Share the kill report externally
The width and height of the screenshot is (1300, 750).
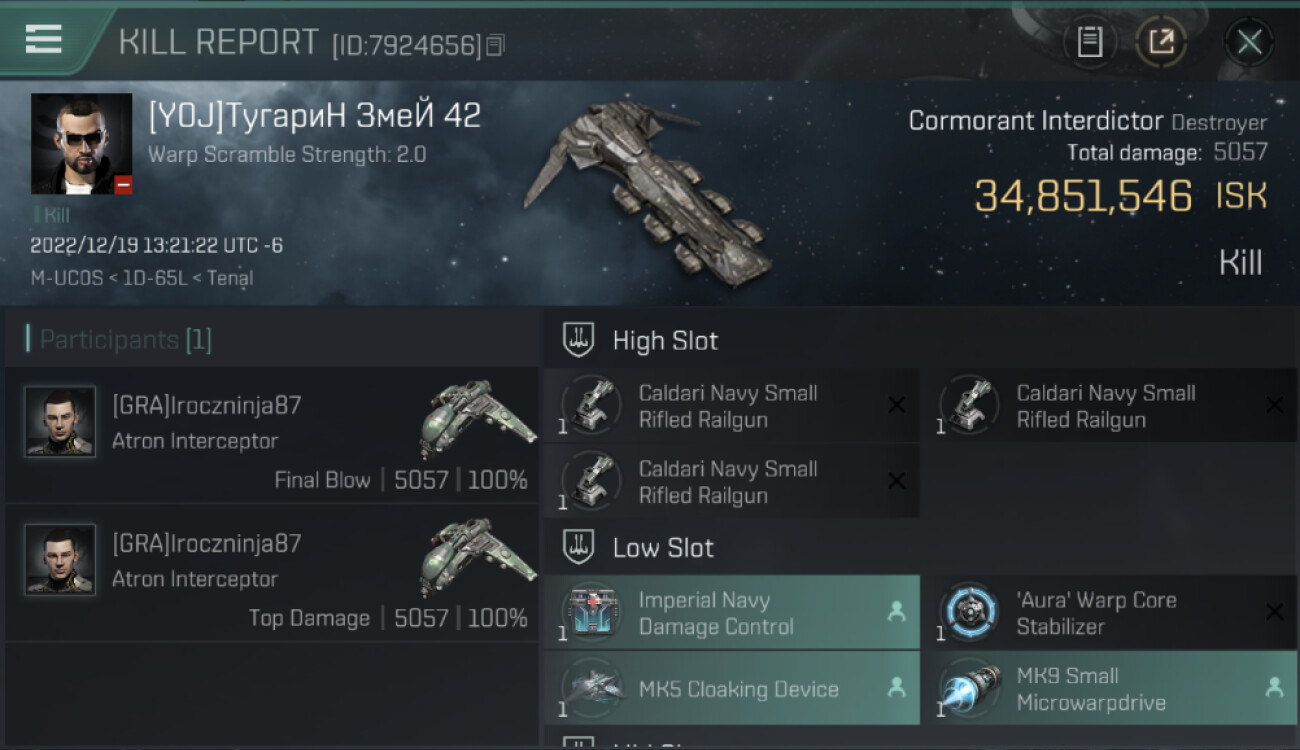click(x=1161, y=42)
